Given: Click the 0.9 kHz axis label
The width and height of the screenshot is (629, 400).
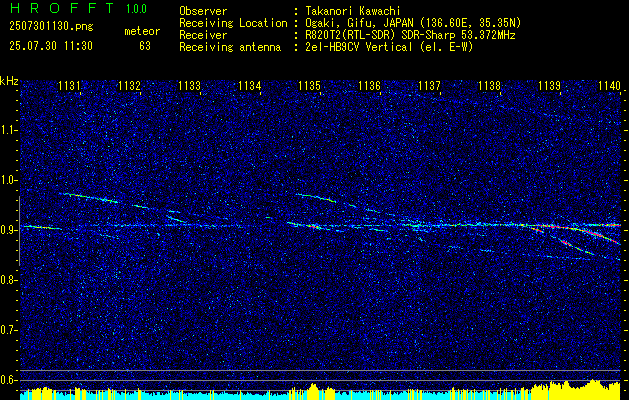Looking at the screenshot, I should coord(8,230).
